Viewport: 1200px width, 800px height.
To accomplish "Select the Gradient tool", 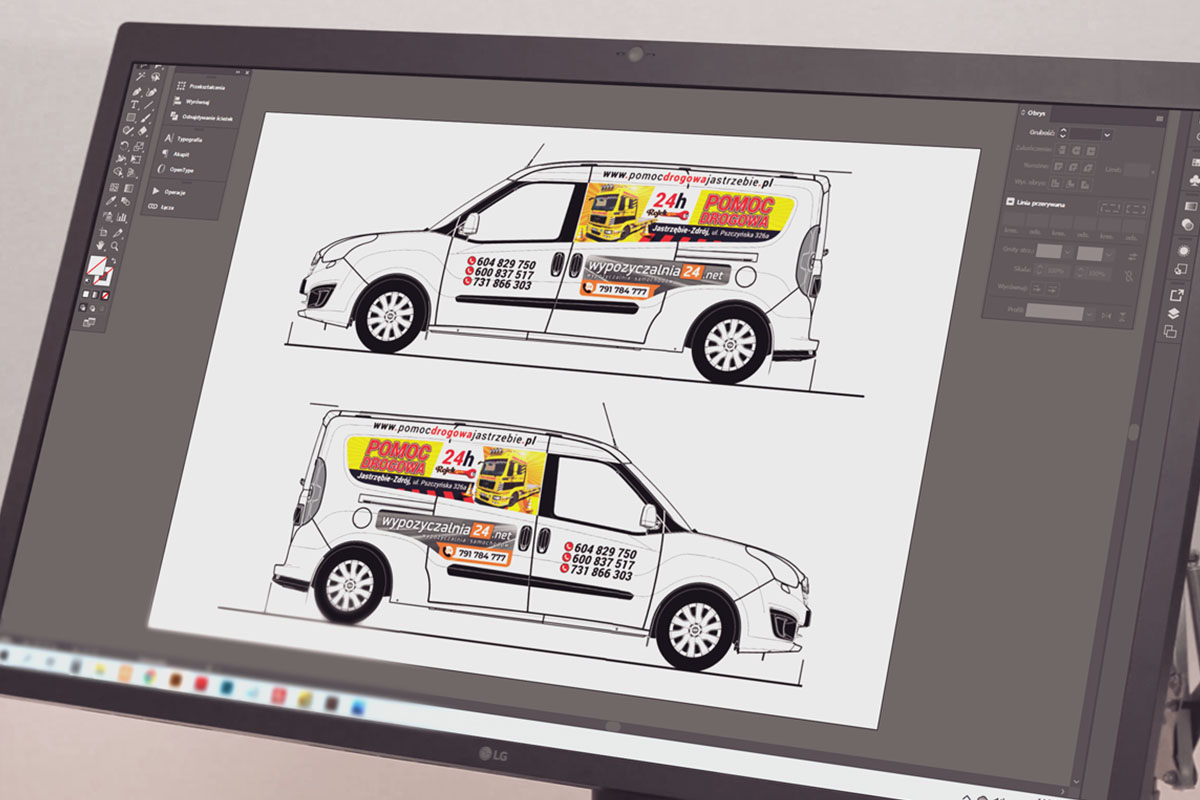I will (x=129, y=188).
